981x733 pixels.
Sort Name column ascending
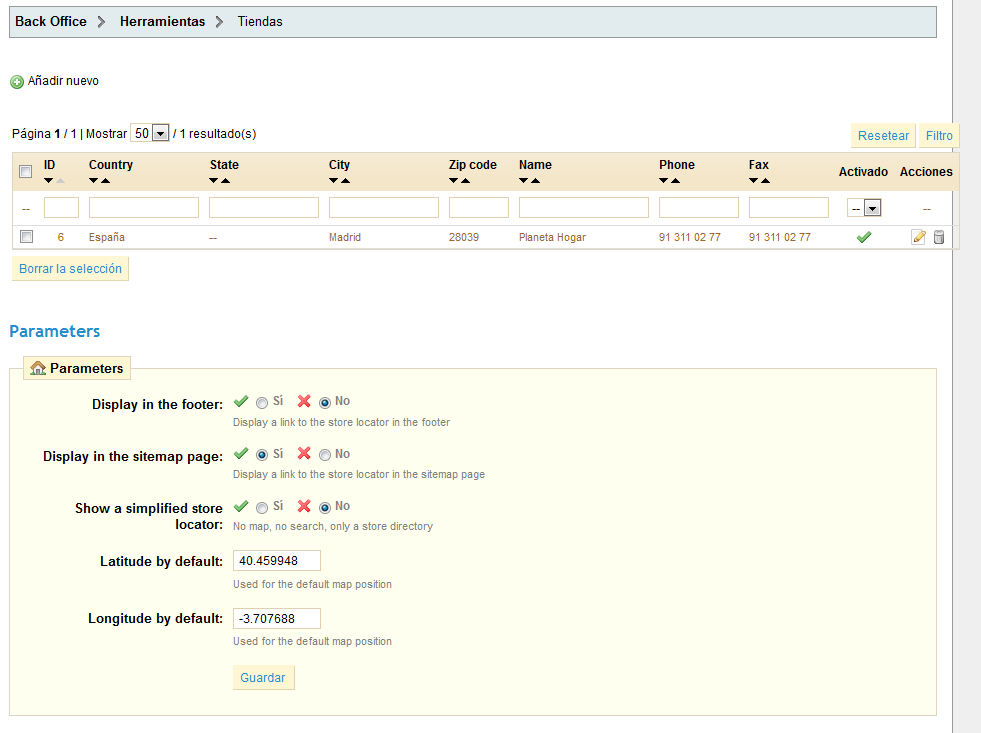pyautogui.click(x=536, y=181)
